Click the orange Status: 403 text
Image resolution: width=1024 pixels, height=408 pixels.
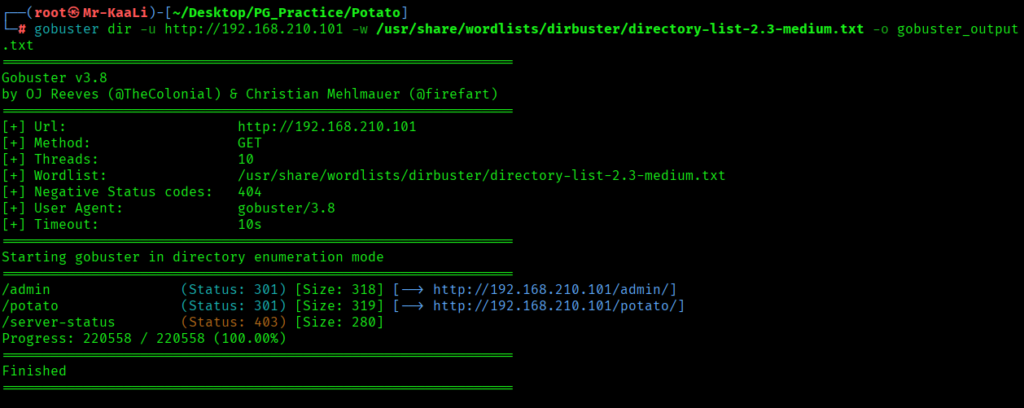pyautogui.click(x=234, y=322)
